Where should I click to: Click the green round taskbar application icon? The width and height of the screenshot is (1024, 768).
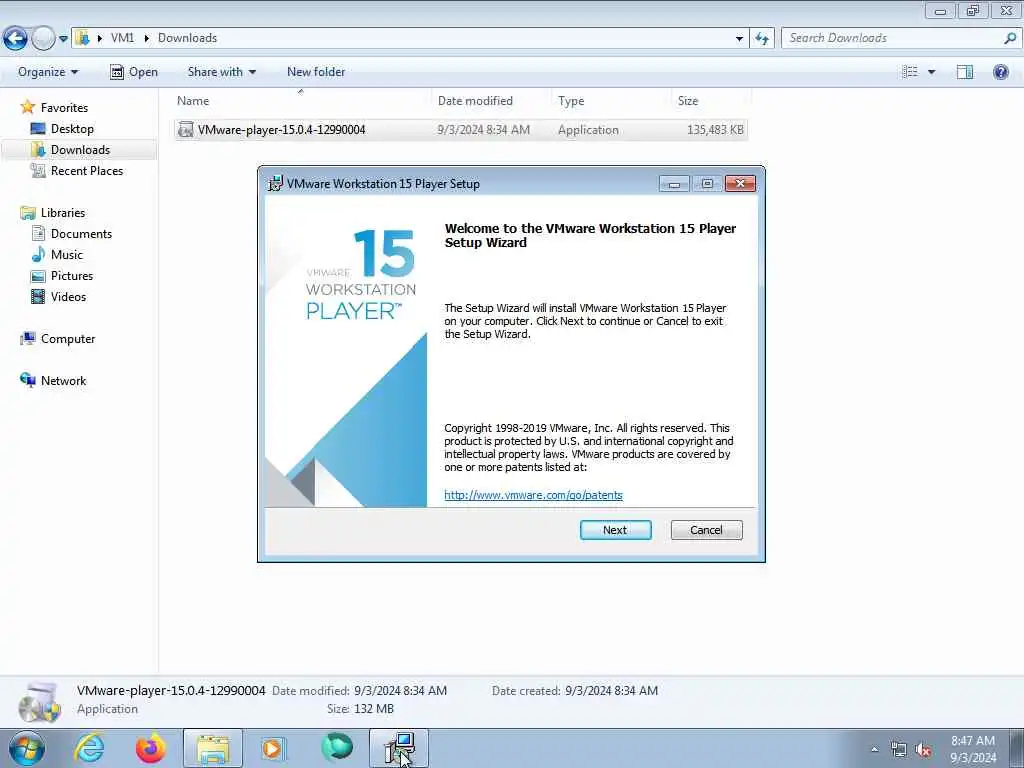click(337, 747)
